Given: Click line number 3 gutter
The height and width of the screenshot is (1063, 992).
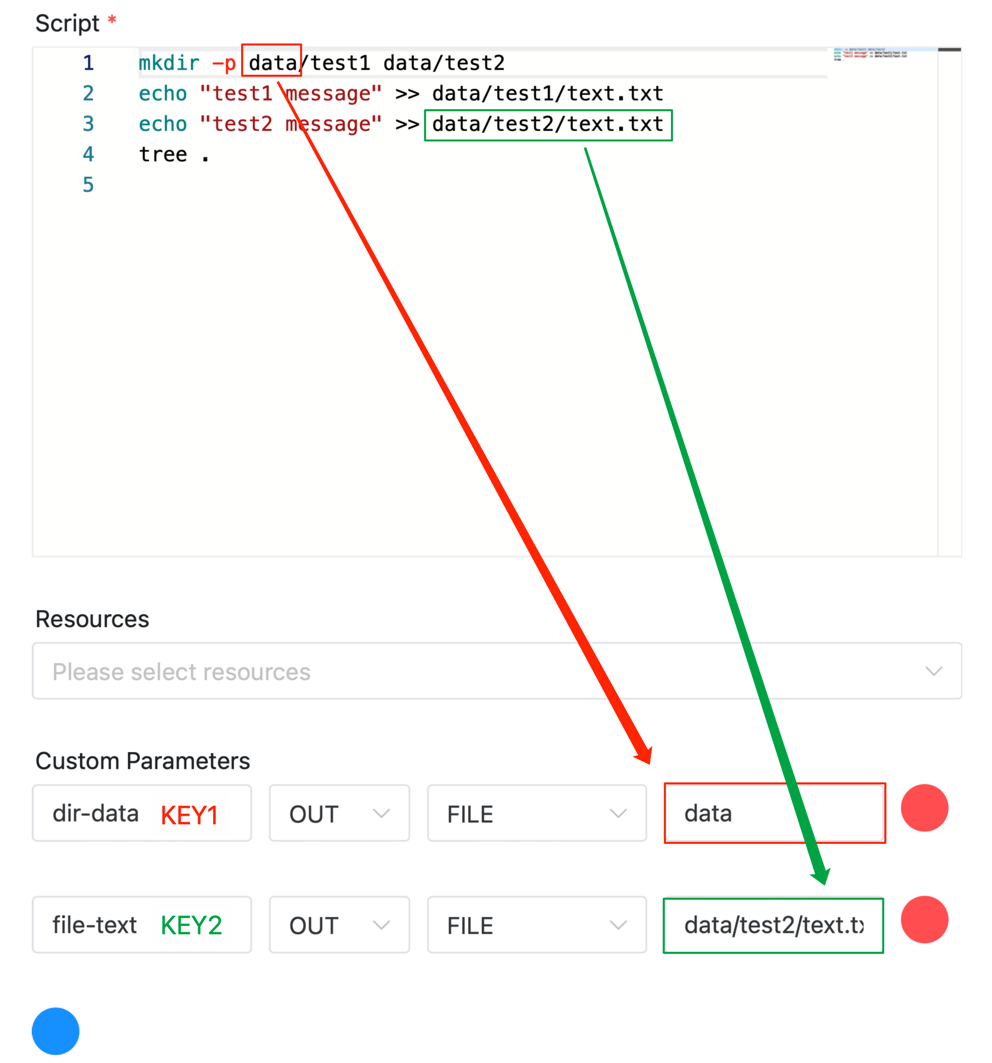Looking at the screenshot, I should (x=88, y=124).
